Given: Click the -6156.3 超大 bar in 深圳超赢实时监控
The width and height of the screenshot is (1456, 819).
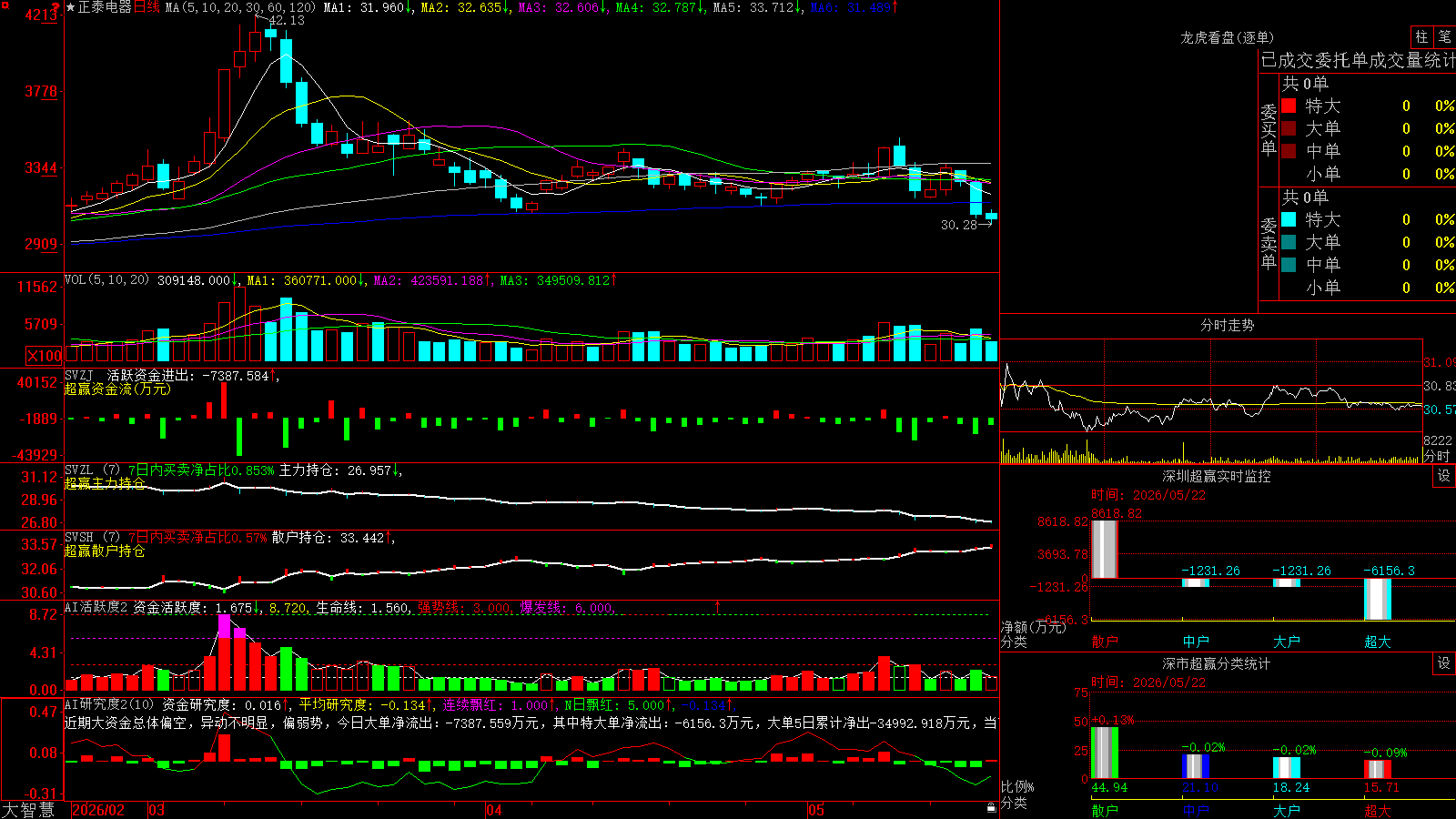Looking at the screenshot, I should tap(1378, 599).
